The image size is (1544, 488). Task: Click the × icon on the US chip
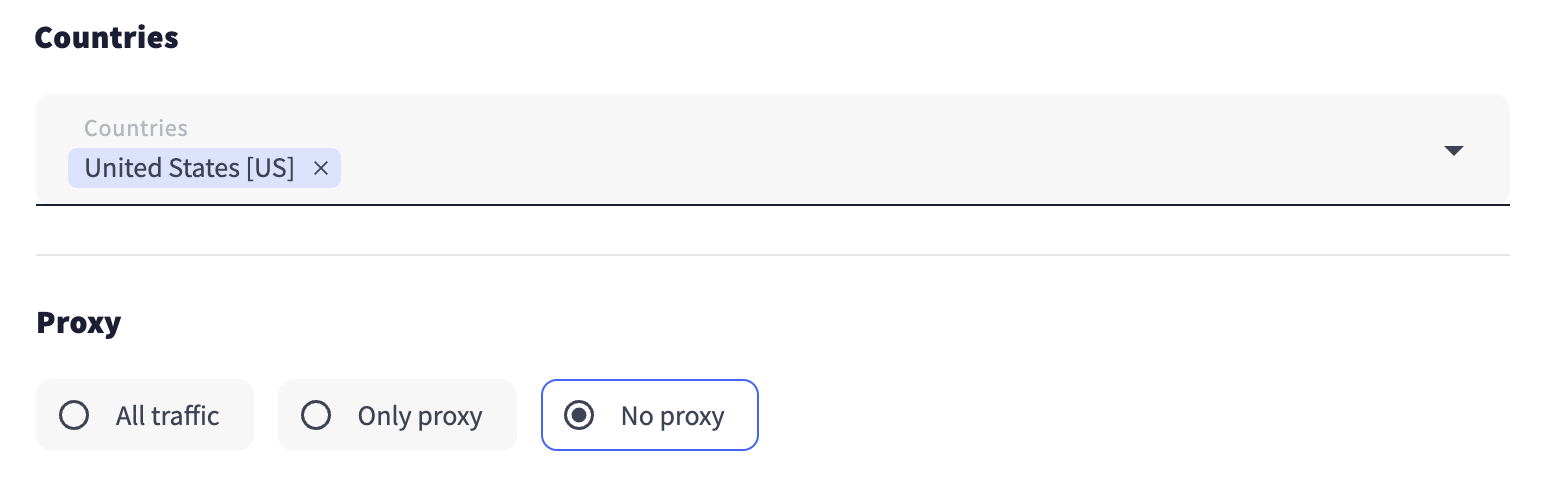click(321, 169)
